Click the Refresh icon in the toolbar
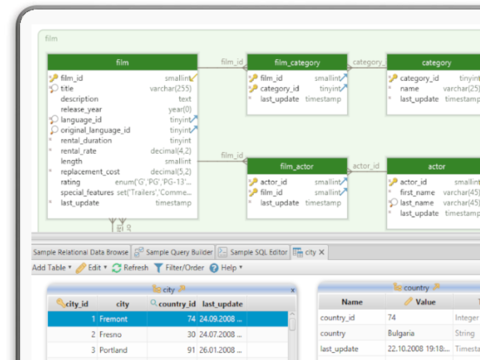The width and height of the screenshot is (480, 360). 117,268
